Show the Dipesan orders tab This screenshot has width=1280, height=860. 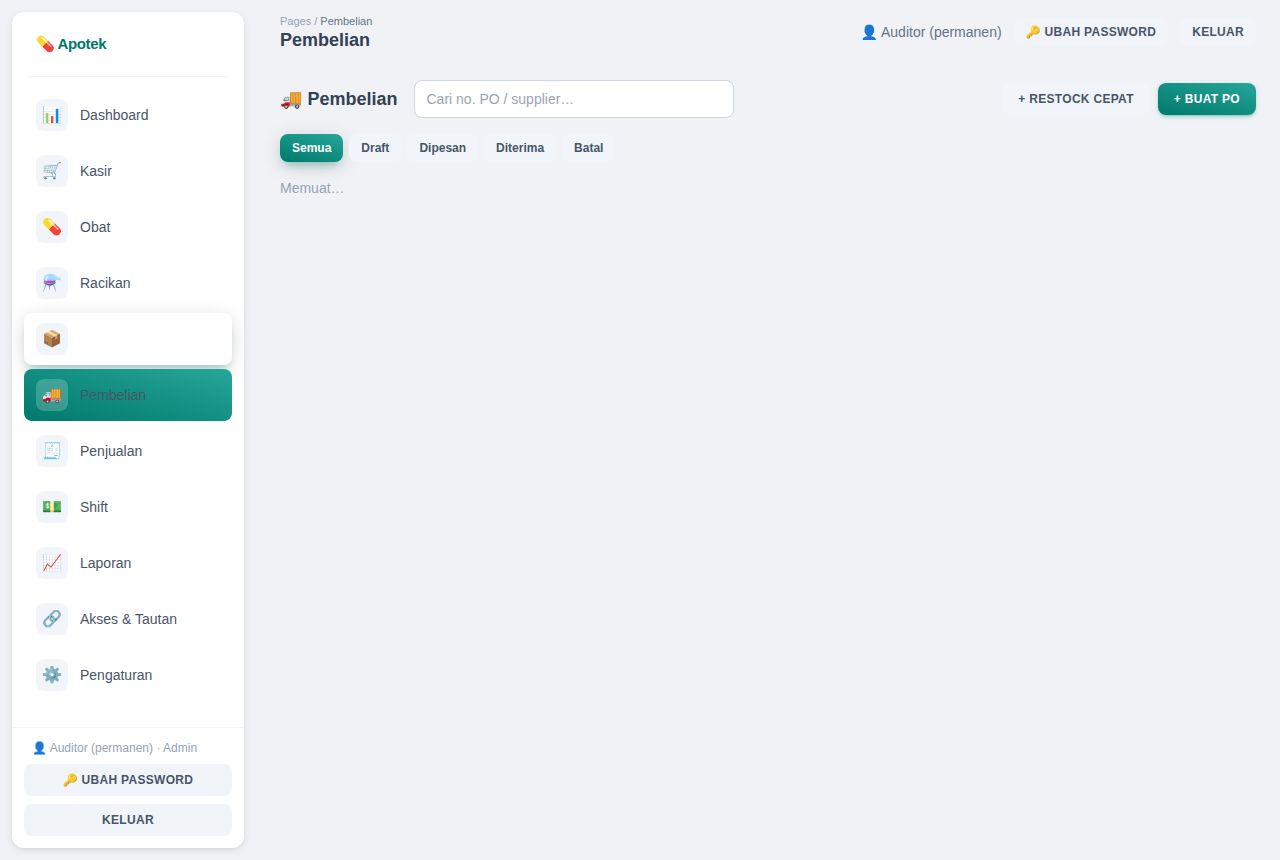[x=442, y=148]
